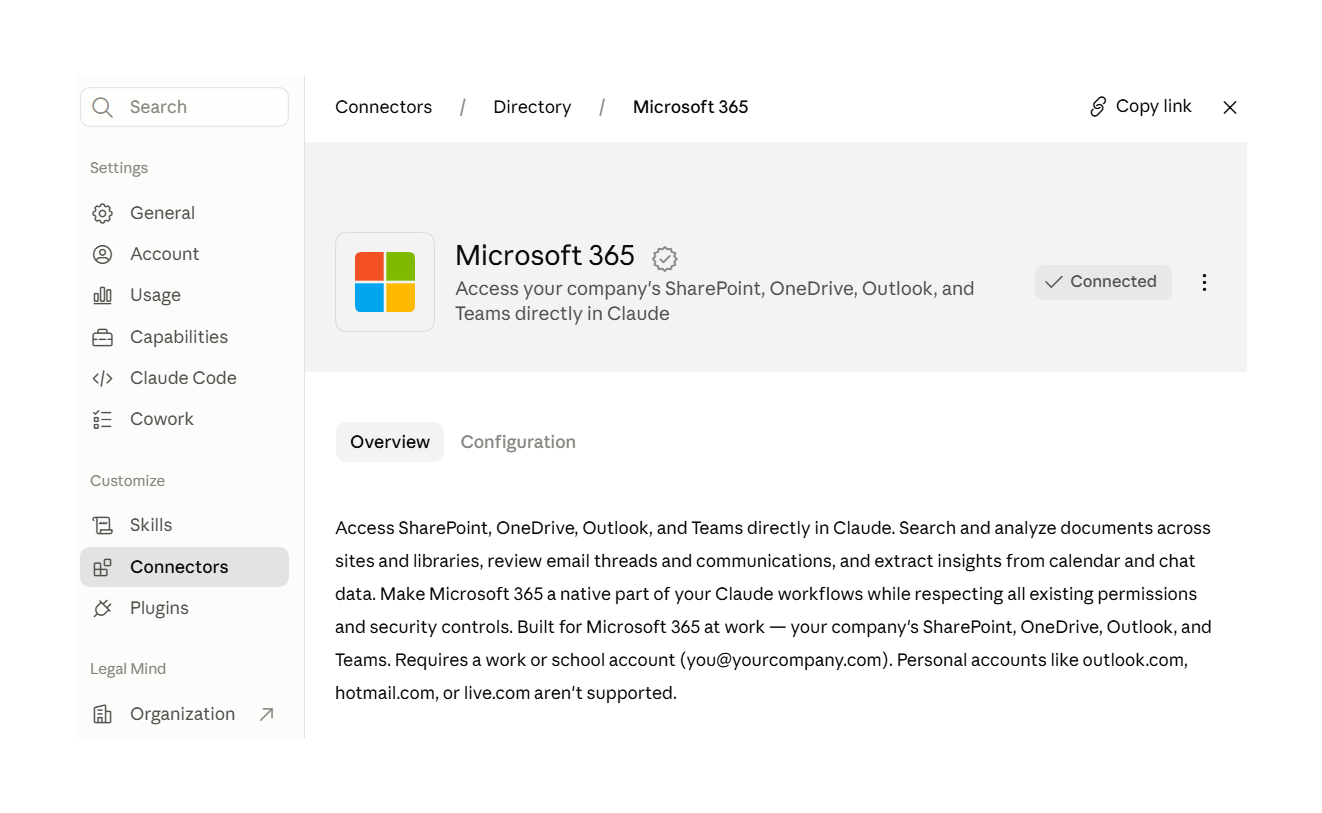Click the Skills scroll icon
Image resolution: width=1322 pixels, height=813 pixels.
pos(102,525)
